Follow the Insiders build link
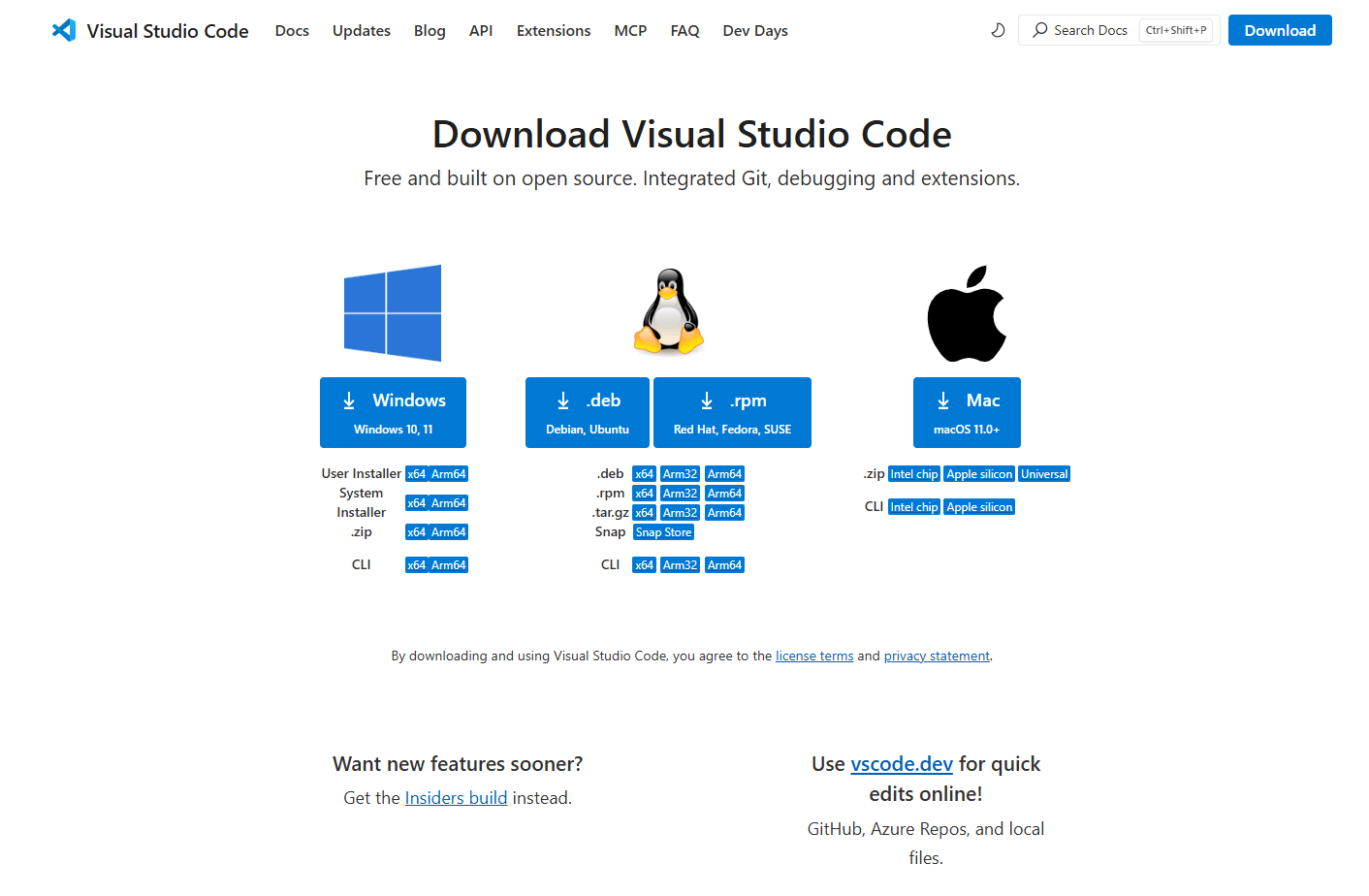Image resolution: width=1369 pixels, height=896 pixels. click(x=456, y=798)
